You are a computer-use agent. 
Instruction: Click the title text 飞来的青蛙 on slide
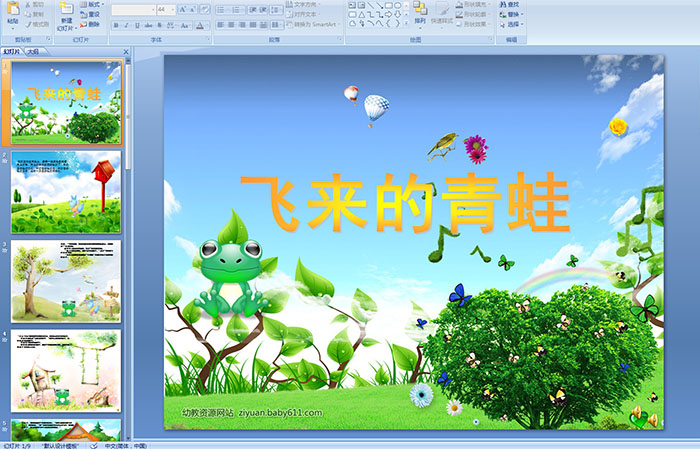(405, 203)
